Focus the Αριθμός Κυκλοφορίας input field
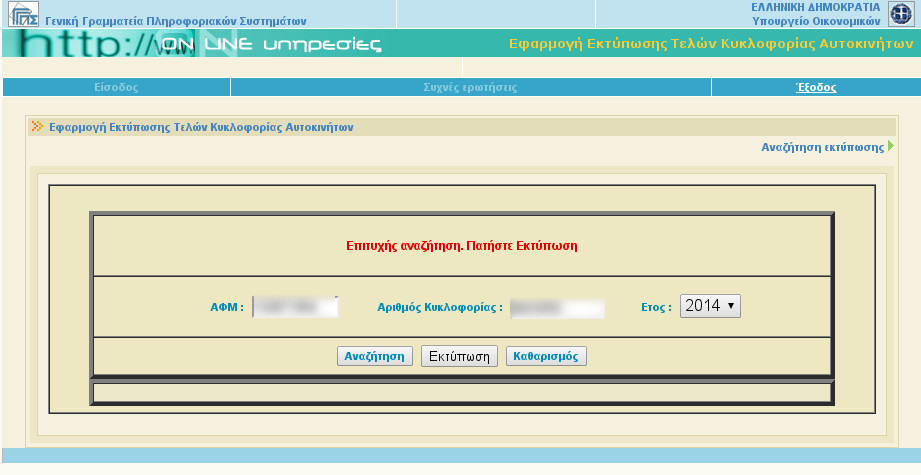The height and width of the screenshot is (475, 921). [x=557, y=308]
